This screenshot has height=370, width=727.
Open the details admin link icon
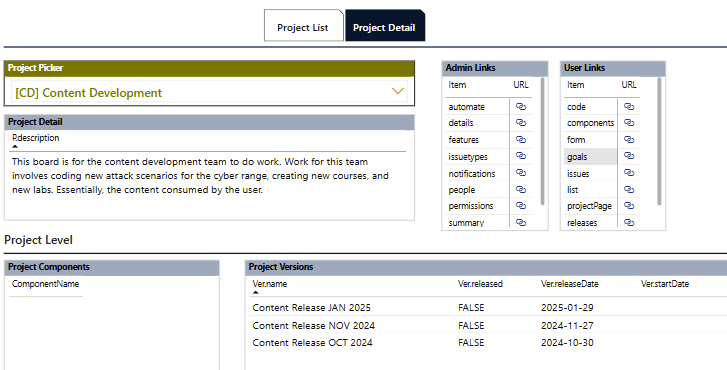[x=521, y=123]
